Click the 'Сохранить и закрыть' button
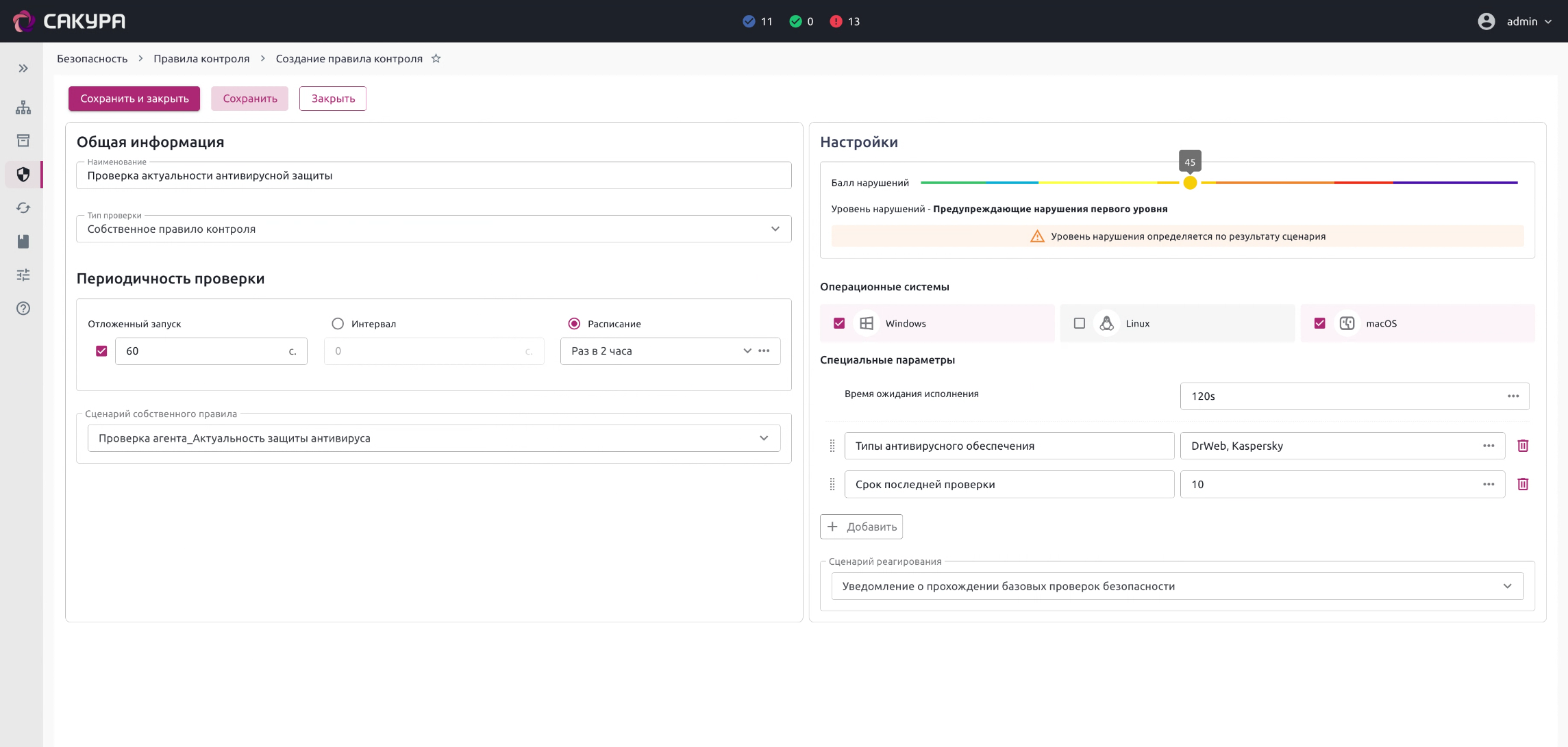The width and height of the screenshot is (1568, 747). pyautogui.click(x=134, y=99)
